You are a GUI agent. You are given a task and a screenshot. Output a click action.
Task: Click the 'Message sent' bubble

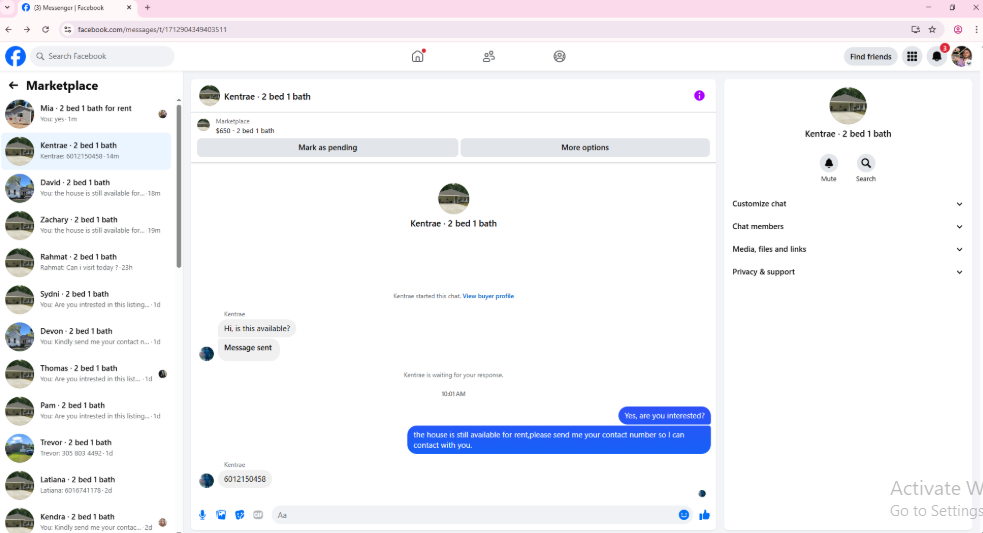[x=248, y=348]
